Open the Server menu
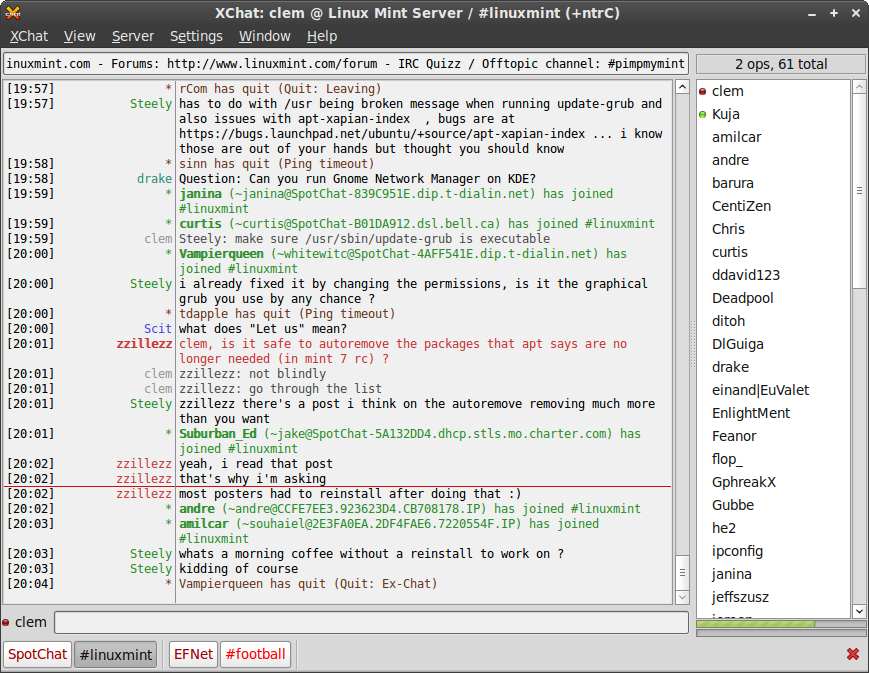 point(132,37)
